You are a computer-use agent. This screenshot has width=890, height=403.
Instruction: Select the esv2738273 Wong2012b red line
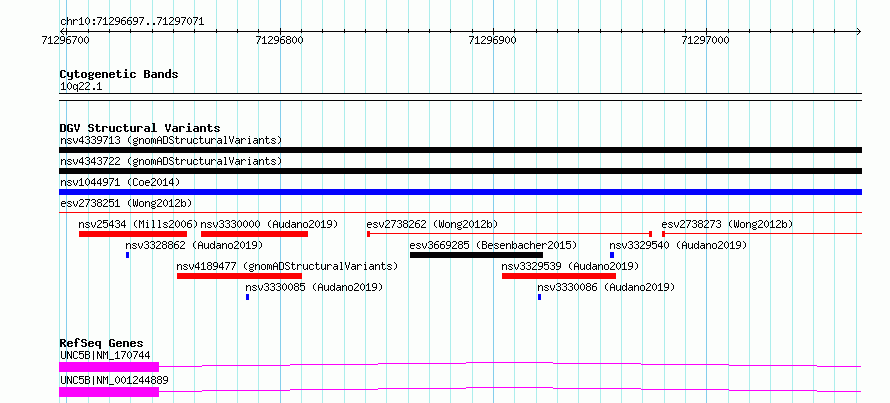coord(762,234)
